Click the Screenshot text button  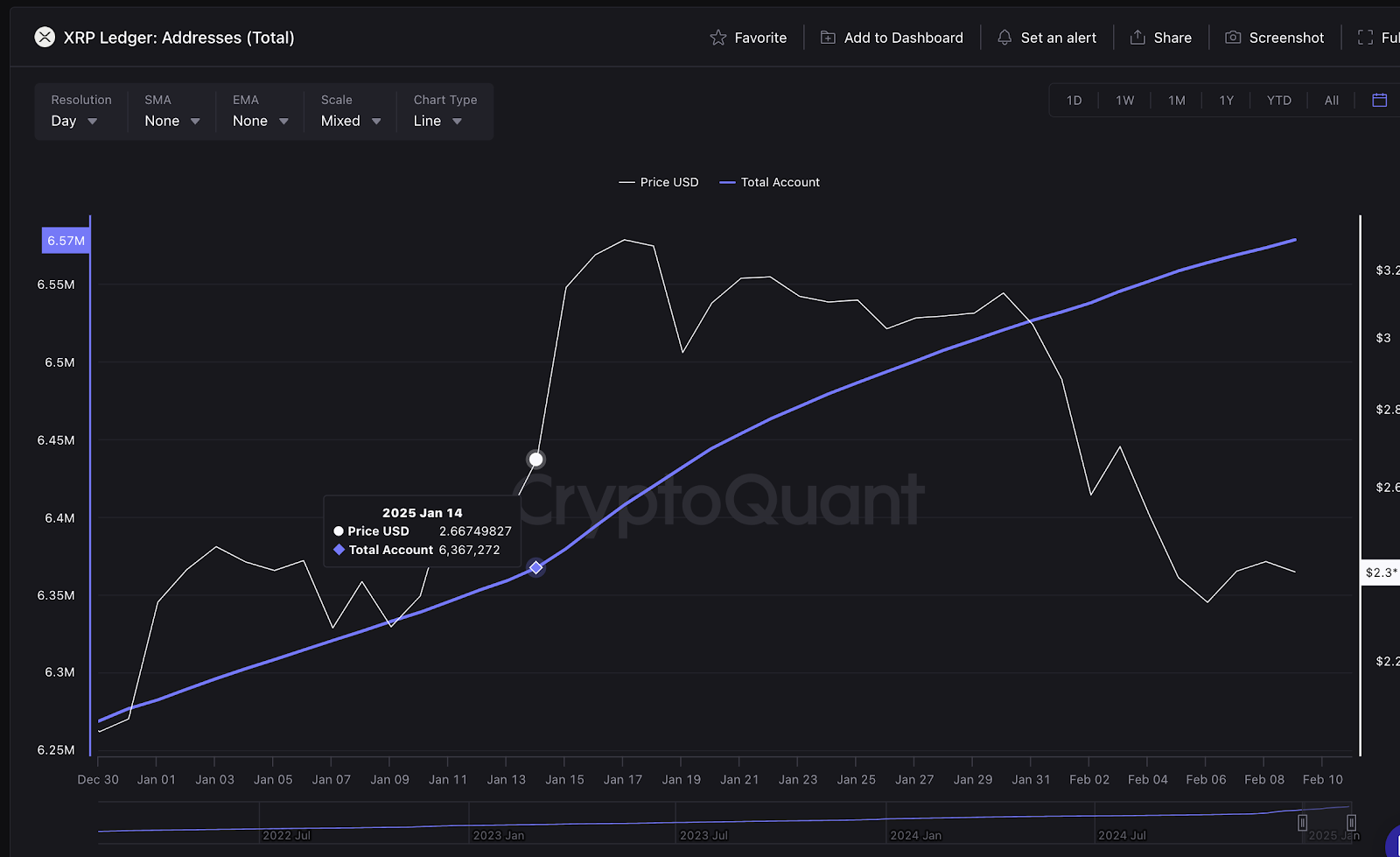click(x=1286, y=38)
